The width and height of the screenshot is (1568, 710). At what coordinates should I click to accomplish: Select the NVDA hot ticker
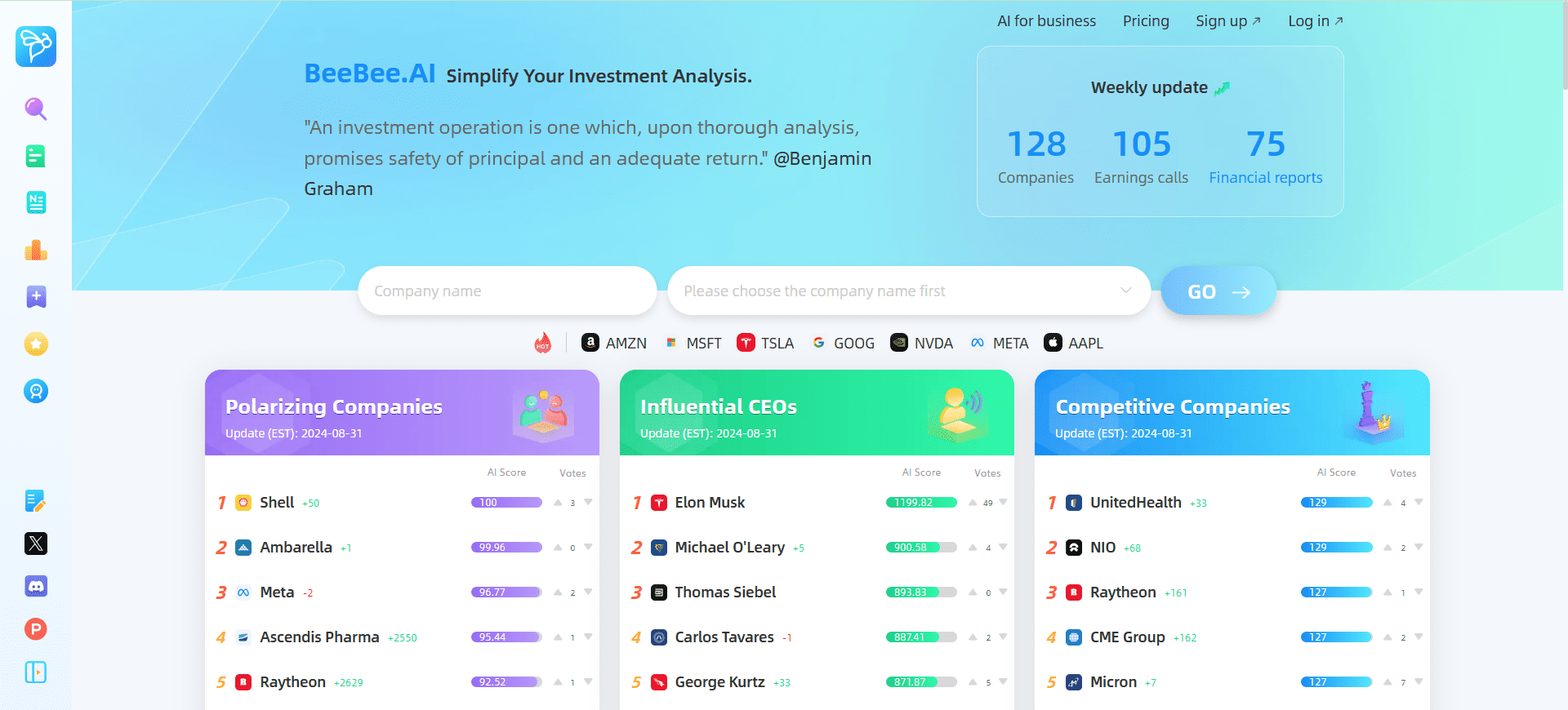point(922,343)
